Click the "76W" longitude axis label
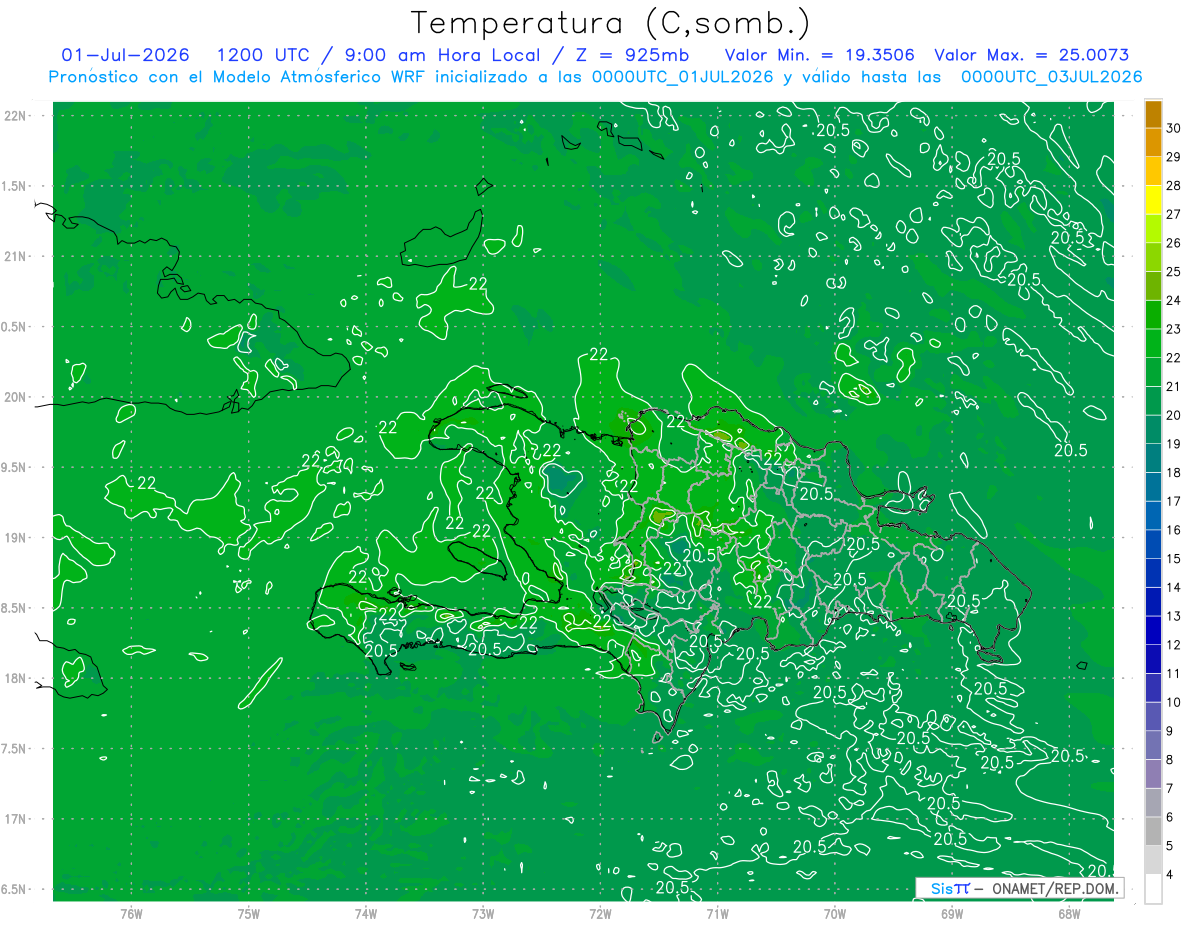Image resolution: width=1200 pixels, height=927 pixels. point(131,913)
